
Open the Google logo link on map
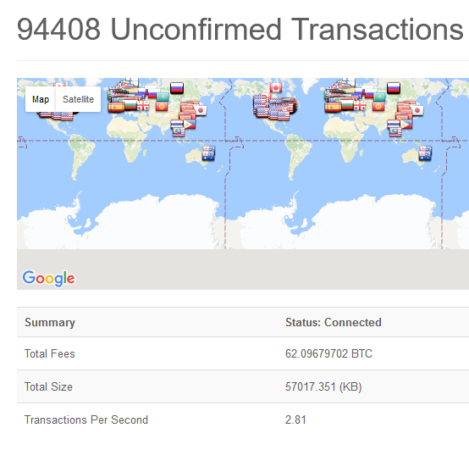tap(49, 278)
